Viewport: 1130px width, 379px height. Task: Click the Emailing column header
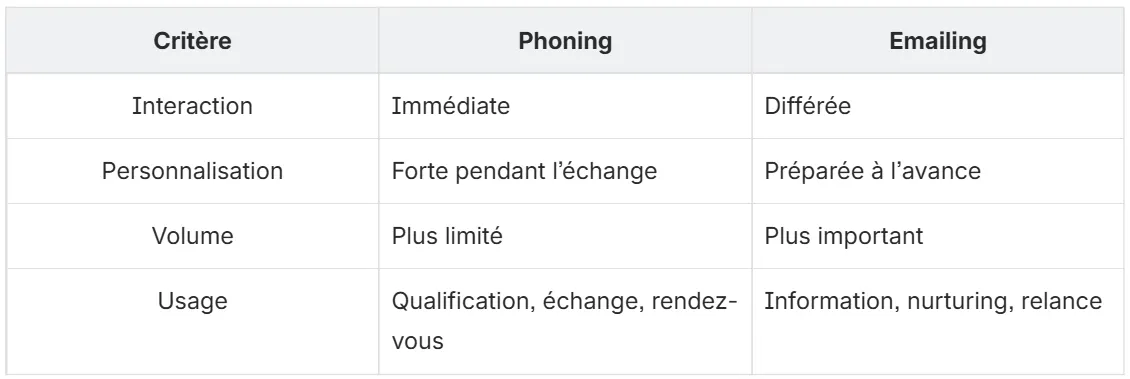938,40
